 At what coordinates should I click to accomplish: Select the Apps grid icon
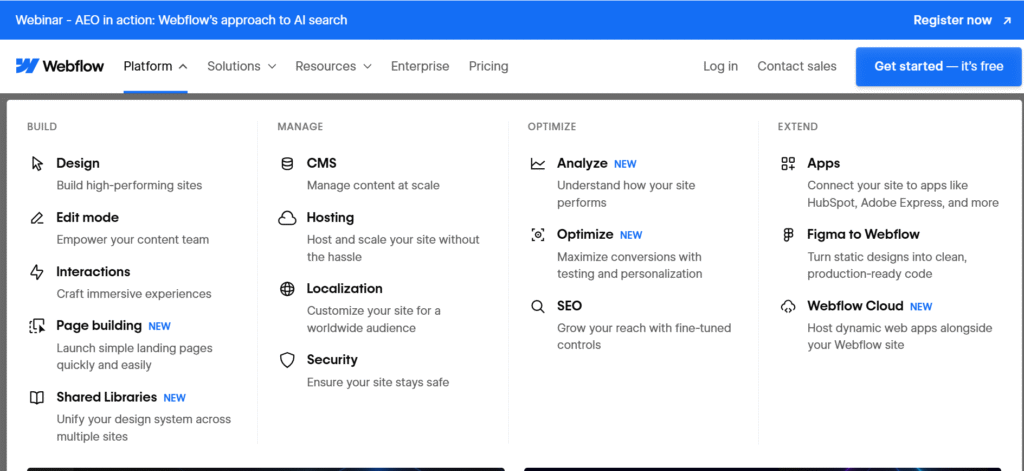pos(788,164)
